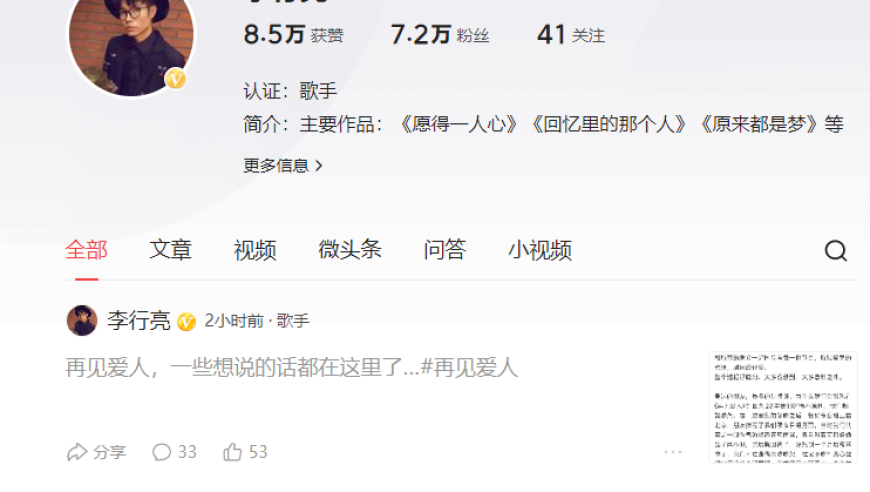Go to the 小视频 tab
Screen dimensions: 870x492
pos(540,250)
